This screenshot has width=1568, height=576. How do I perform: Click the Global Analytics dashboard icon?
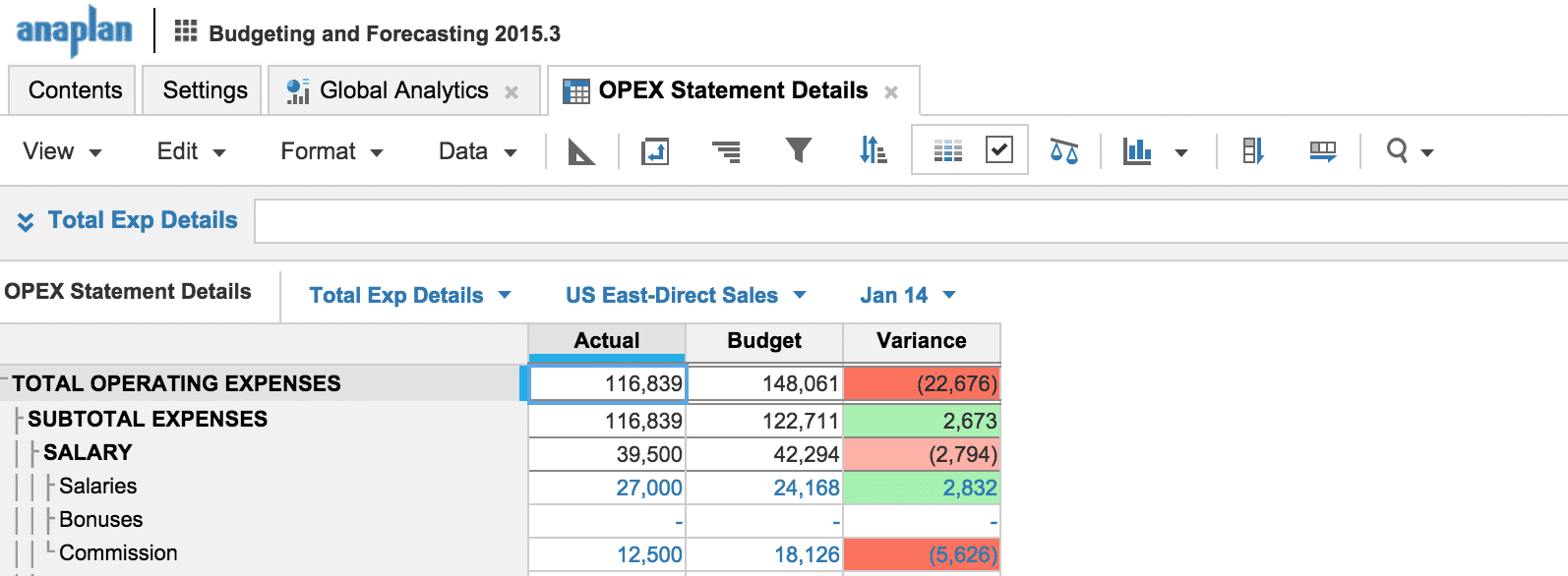tap(297, 90)
